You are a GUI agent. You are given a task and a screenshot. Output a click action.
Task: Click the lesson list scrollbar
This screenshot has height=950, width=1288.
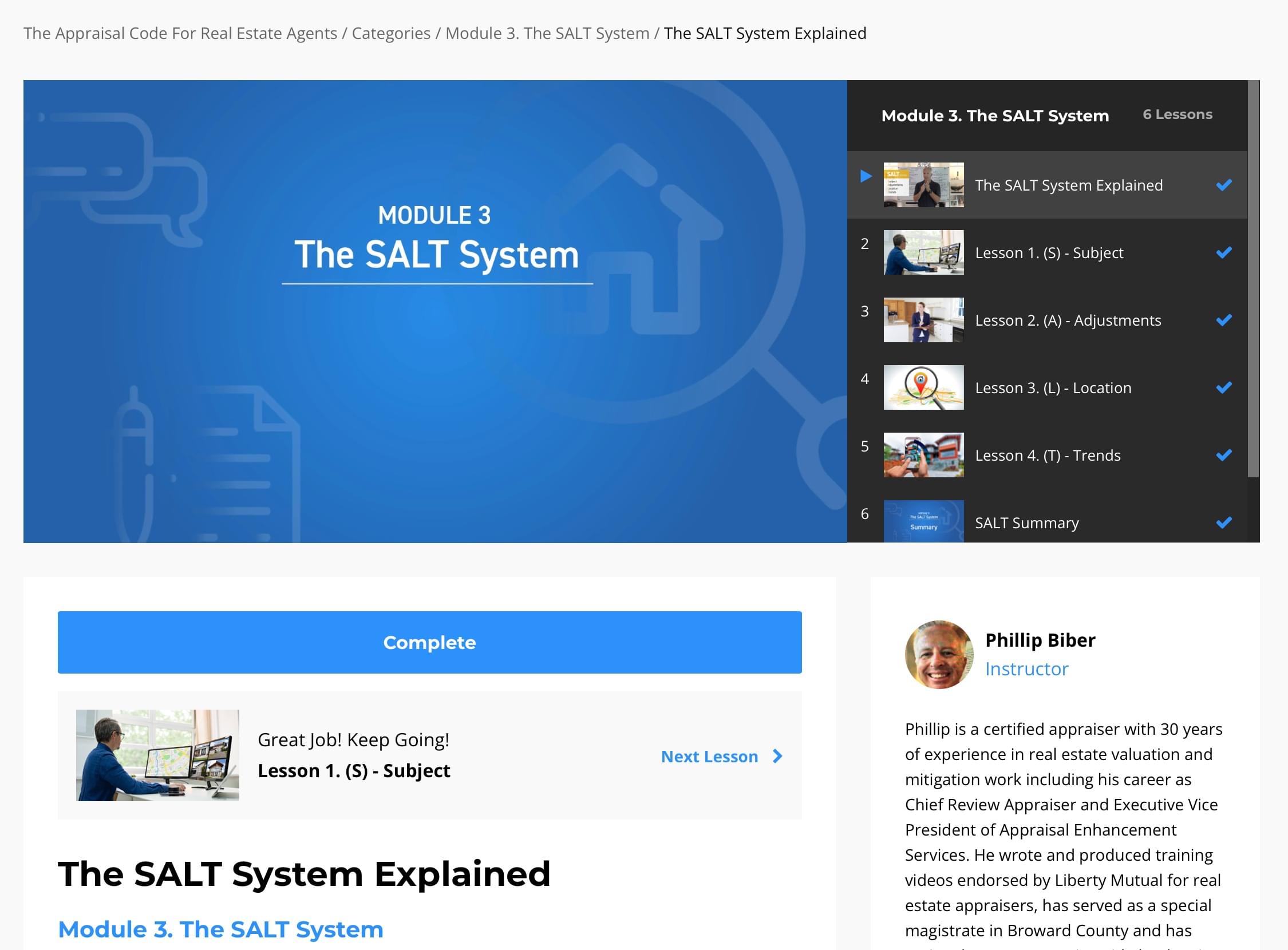pos(1253,279)
